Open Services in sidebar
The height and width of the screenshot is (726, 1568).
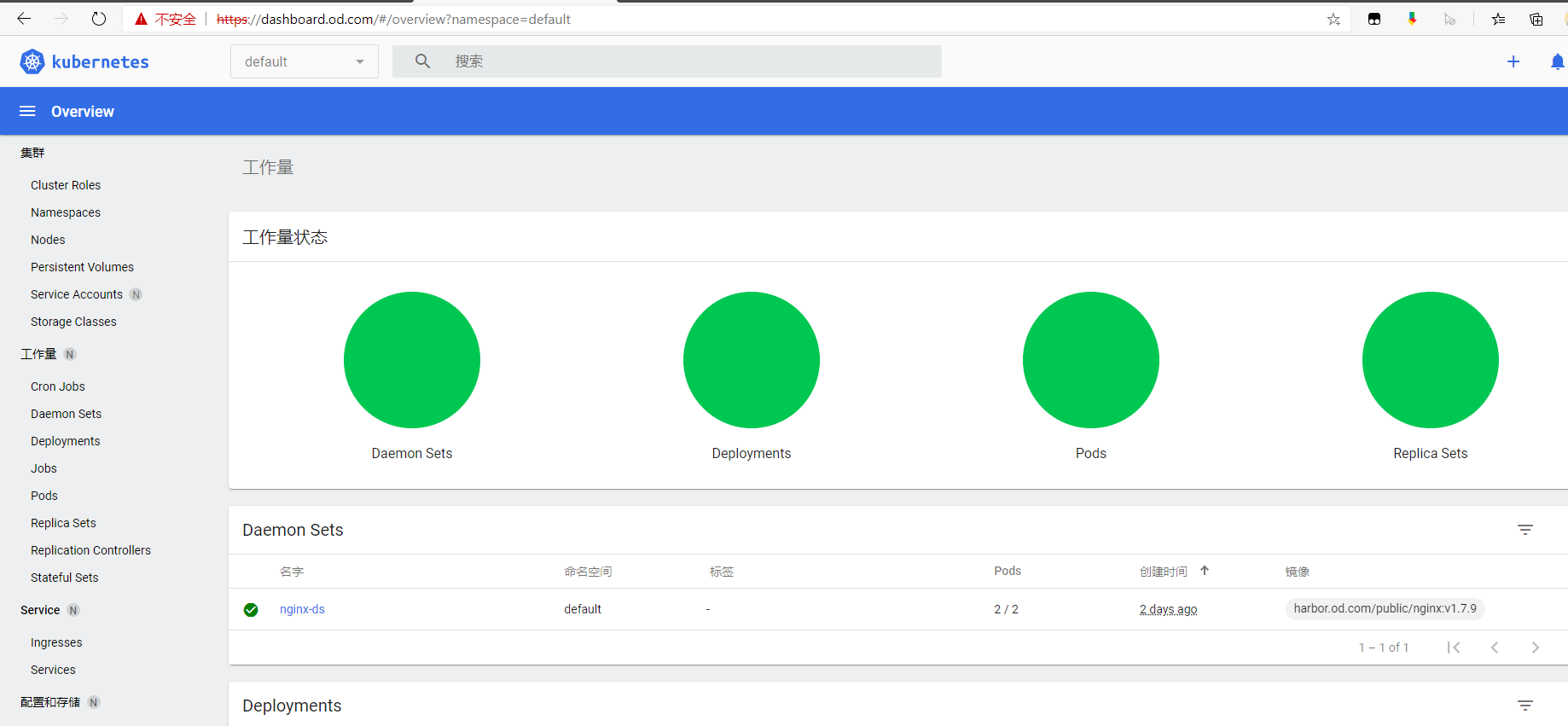53,670
